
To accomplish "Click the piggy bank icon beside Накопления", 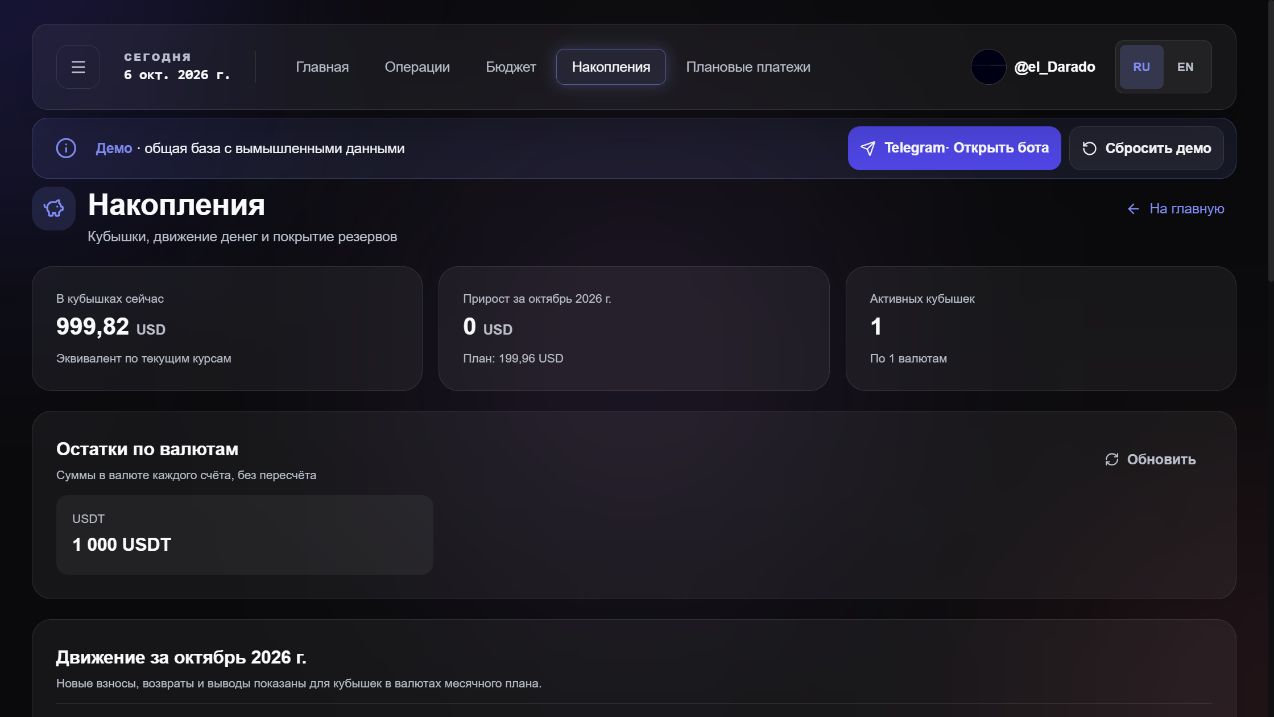I will (54, 209).
